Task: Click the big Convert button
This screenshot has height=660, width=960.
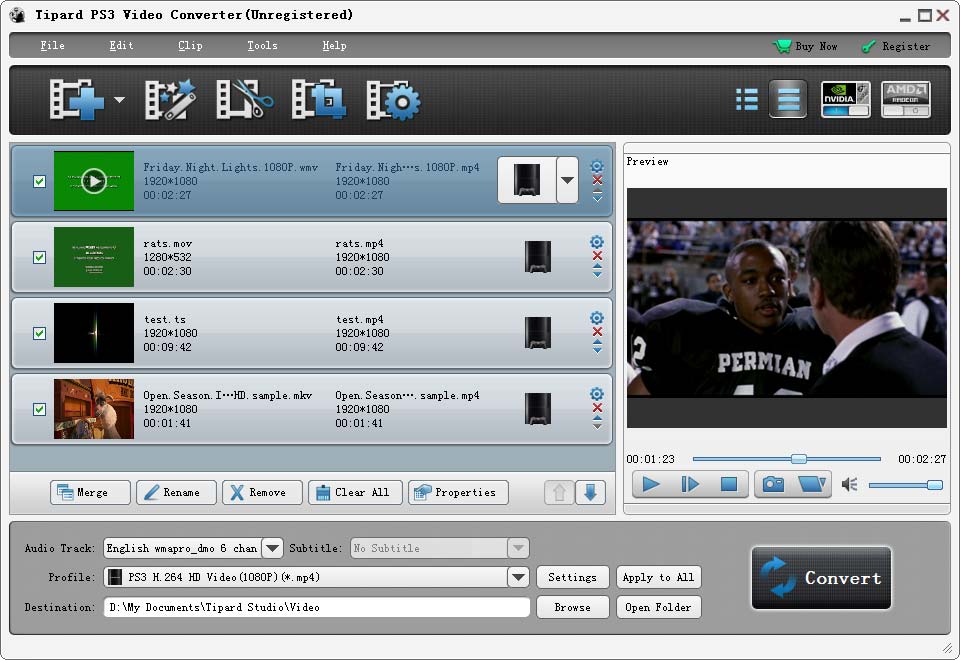Action: (821, 577)
